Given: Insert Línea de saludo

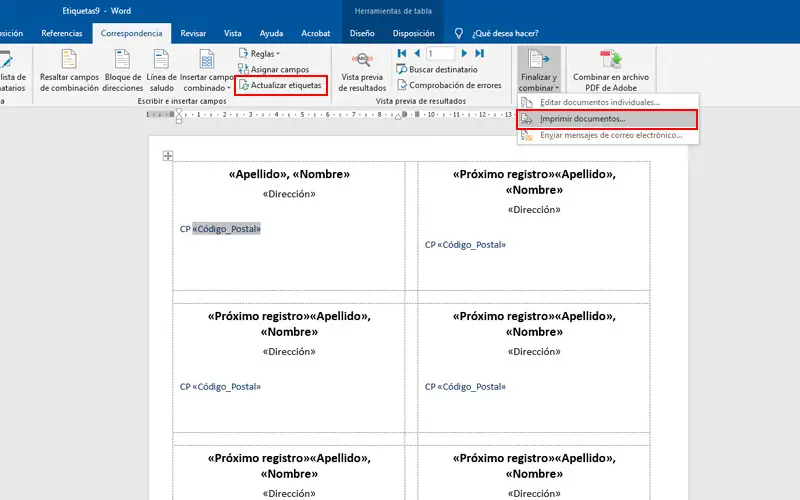Looking at the screenshot, I should coord(161,70).
